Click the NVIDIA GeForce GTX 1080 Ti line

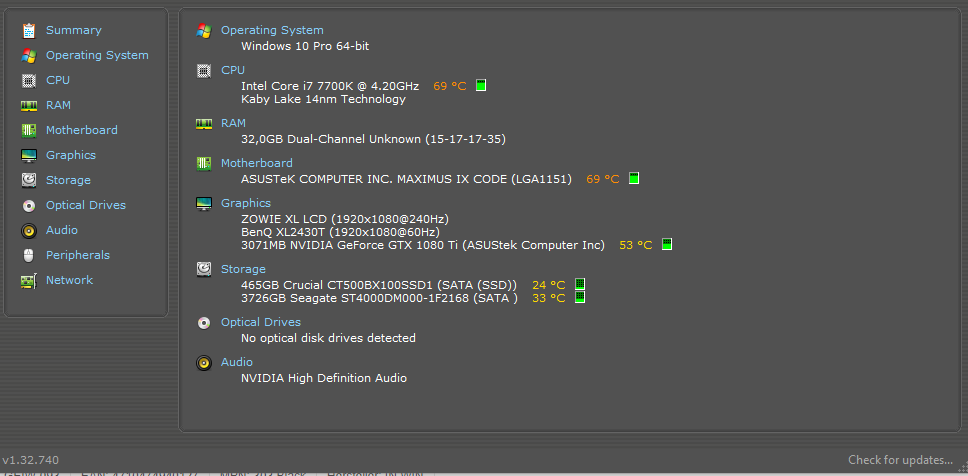click(x=423, y=245)
